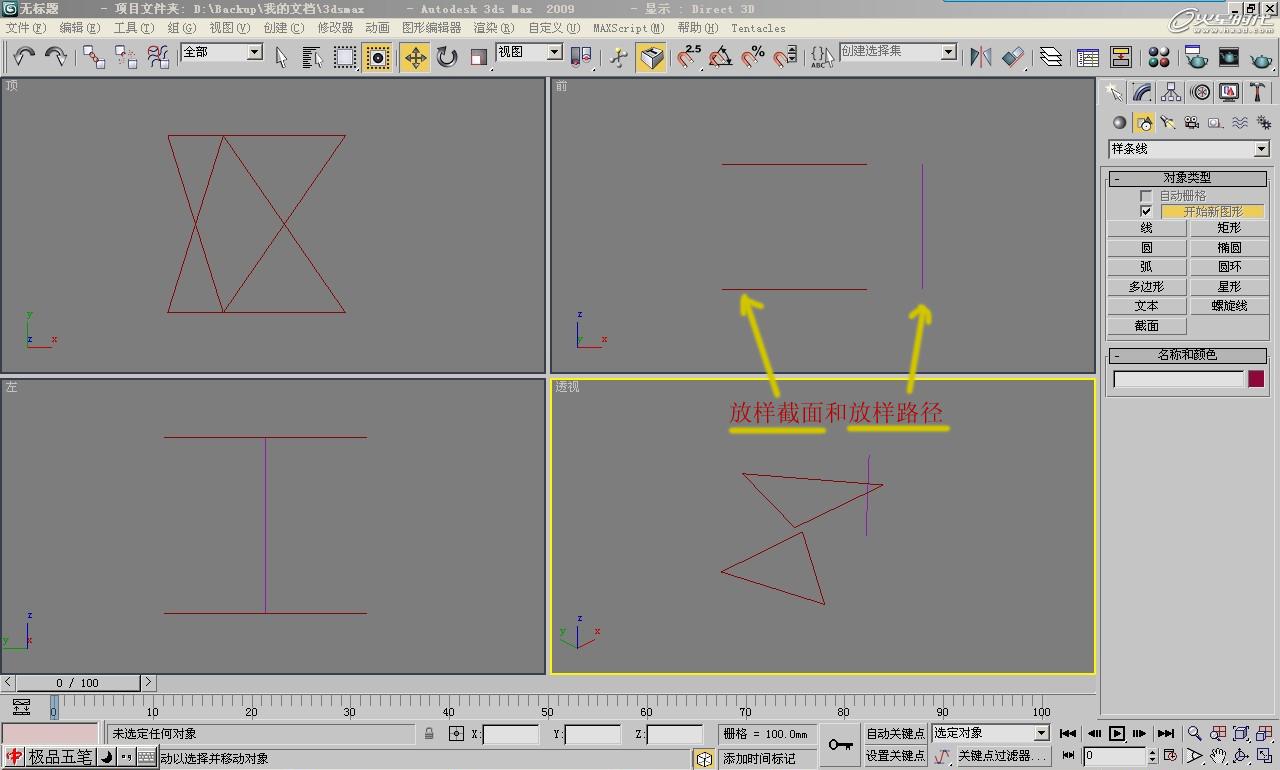The height and width of the screenshot is (770, 1280).
Task: Choose the Select Object arrow tool
Action: (281, 57)
